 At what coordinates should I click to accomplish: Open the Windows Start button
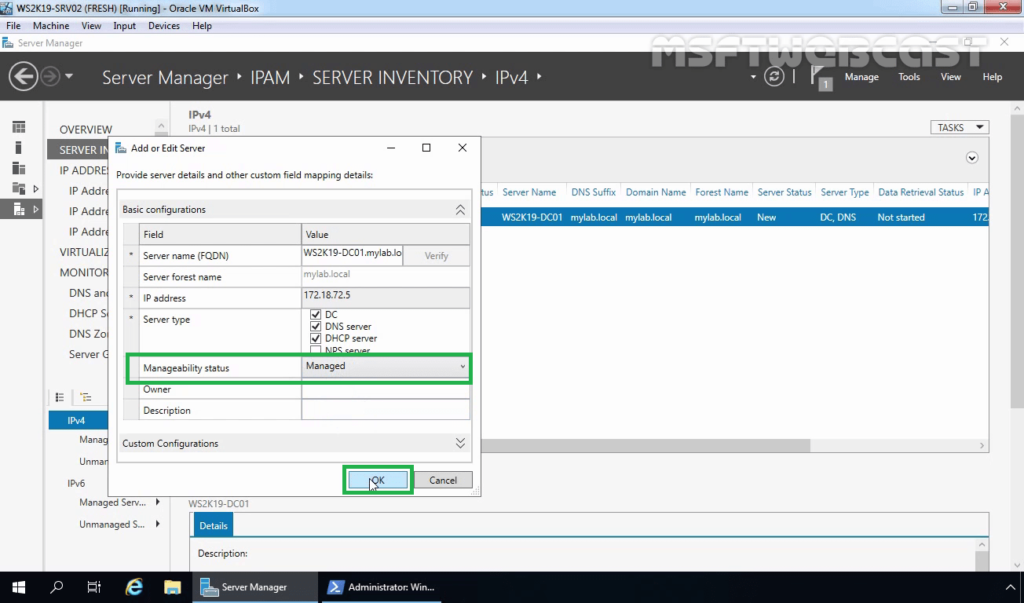click(x=18, y=587)
